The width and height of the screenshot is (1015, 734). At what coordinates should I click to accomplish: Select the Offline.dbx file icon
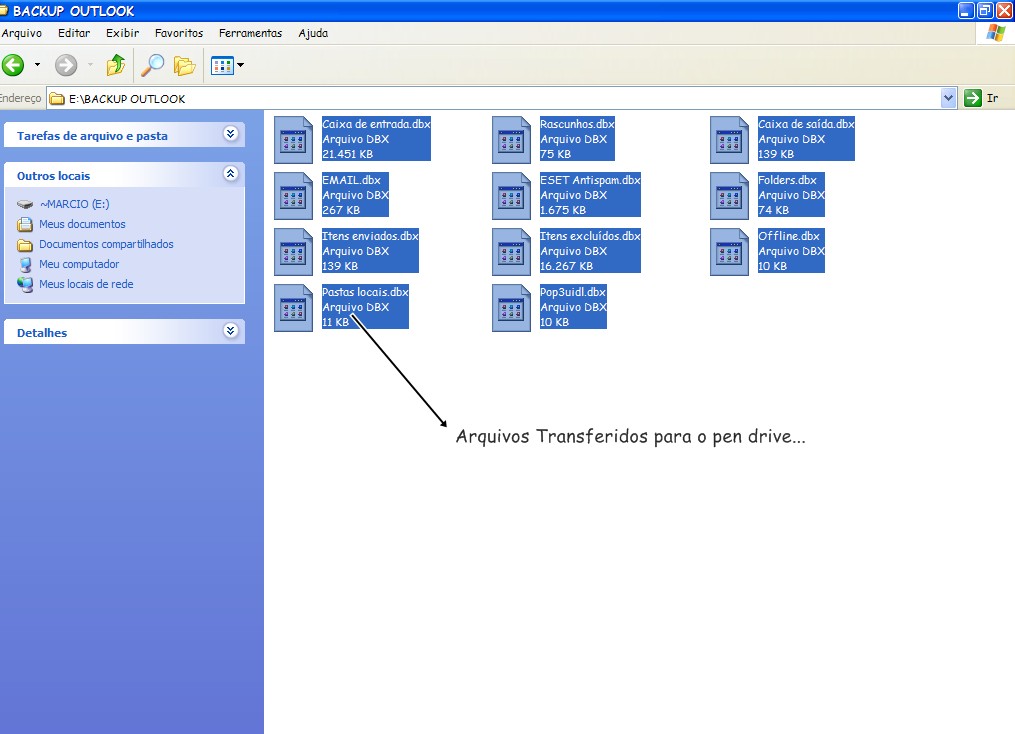pyautogui.click(x=730, y=252)
